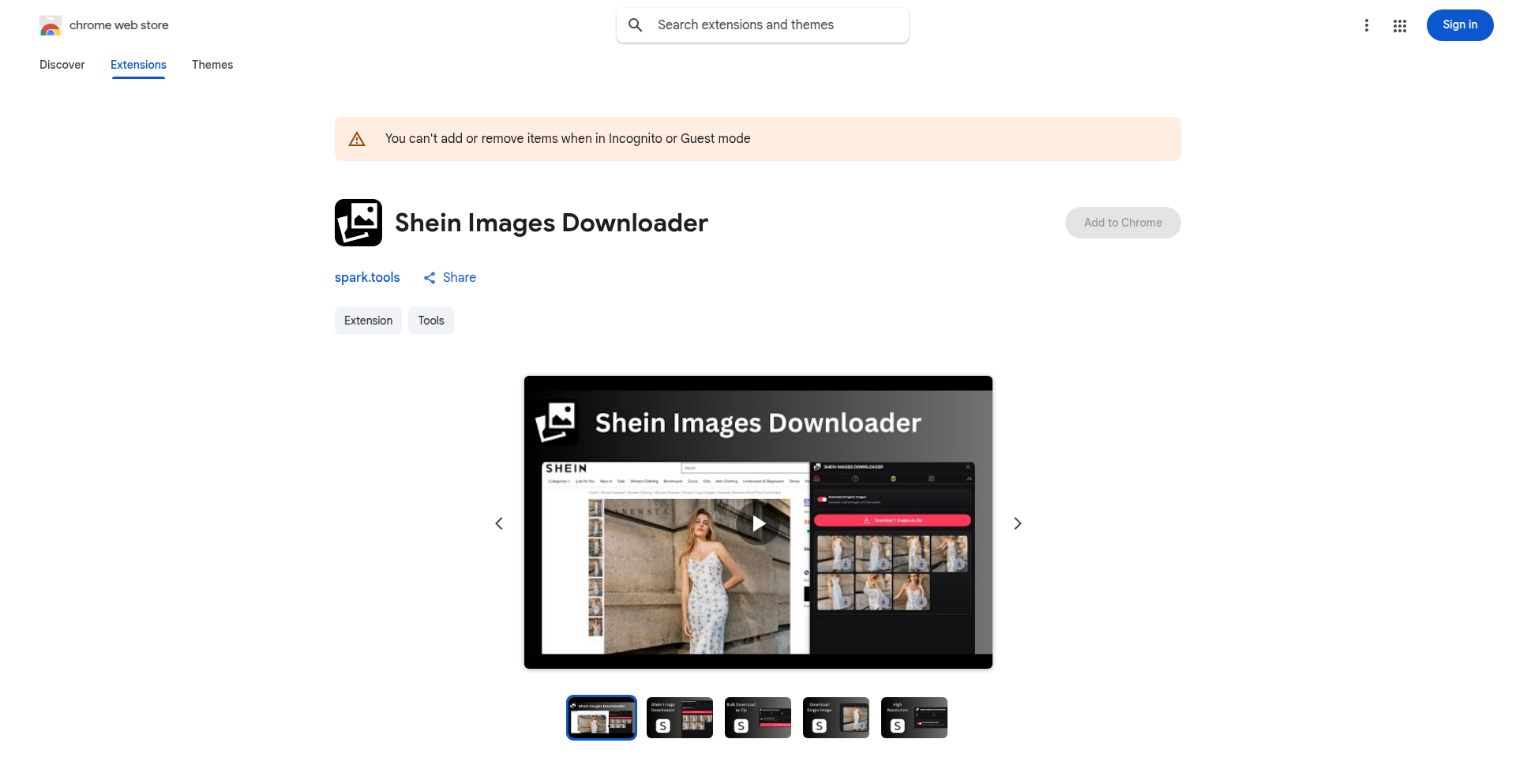Click the warning triangle in the Incognito notice

click(357, 138)
